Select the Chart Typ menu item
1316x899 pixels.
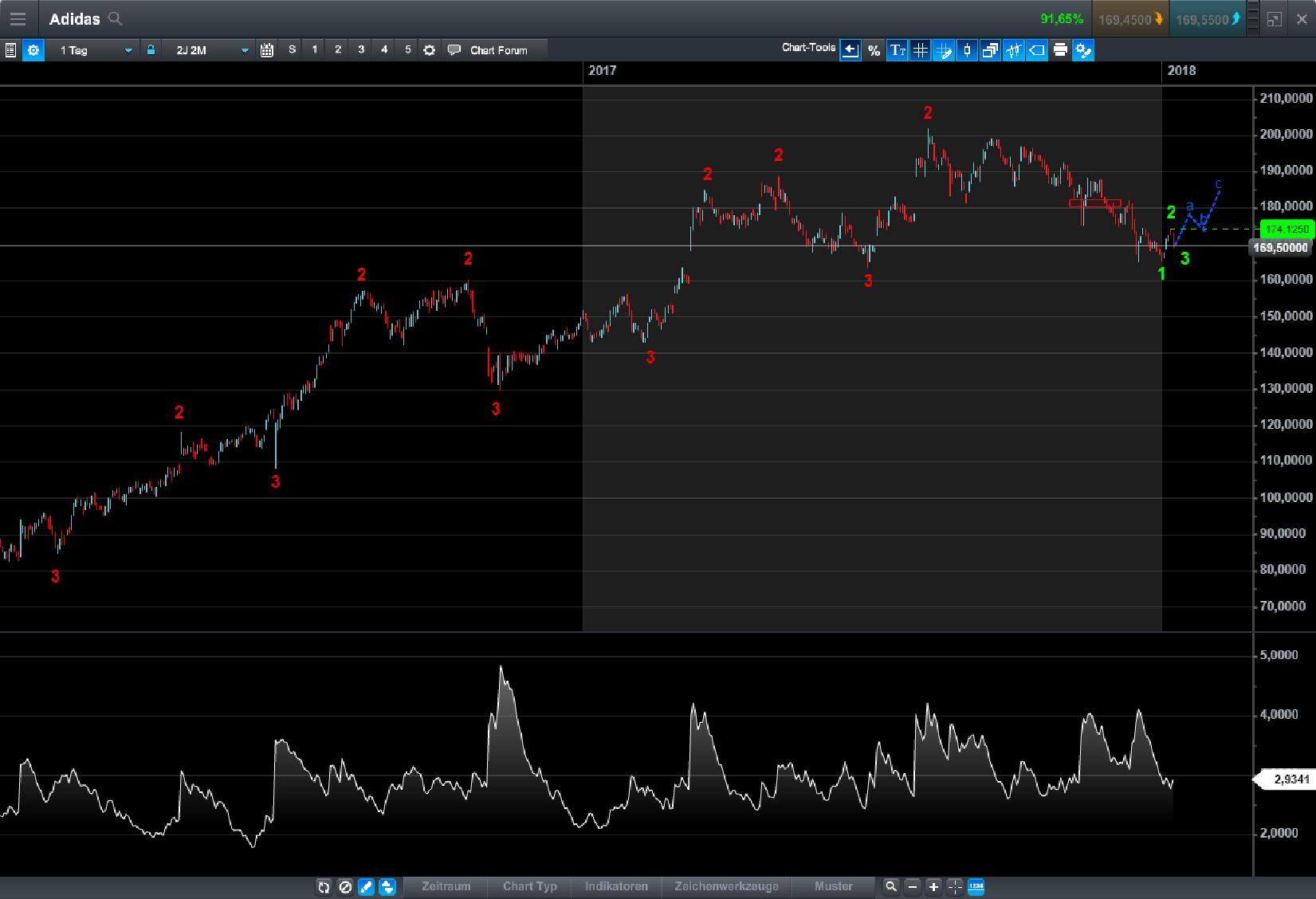(x=528, y=887)
